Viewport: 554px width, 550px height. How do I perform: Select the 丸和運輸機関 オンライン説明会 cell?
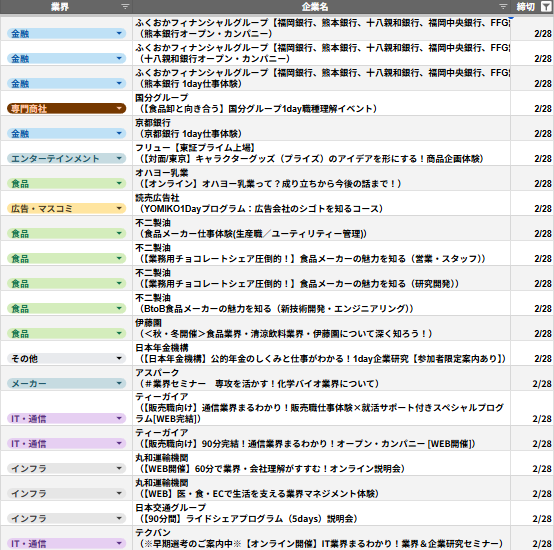(322, 463)
